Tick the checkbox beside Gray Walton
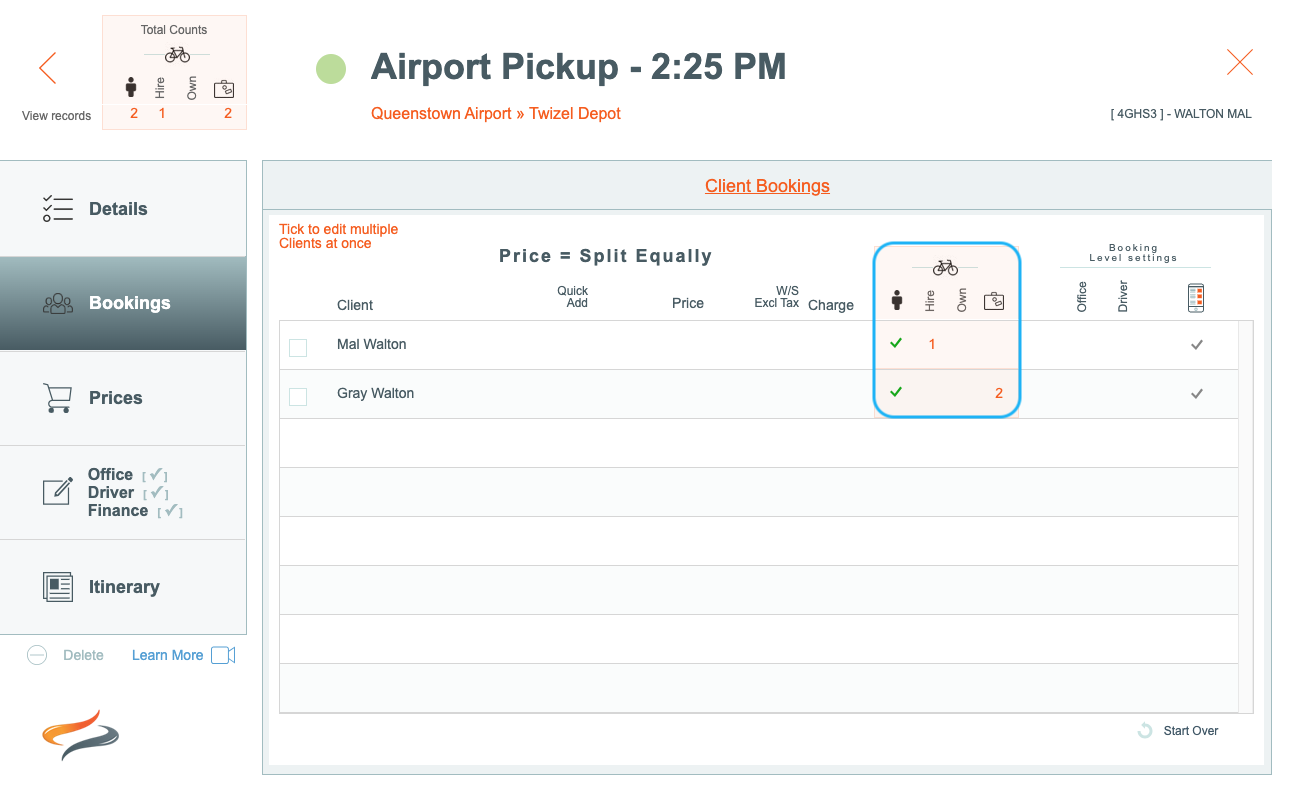The image size is (1292, 791). [x=298, y=396]
